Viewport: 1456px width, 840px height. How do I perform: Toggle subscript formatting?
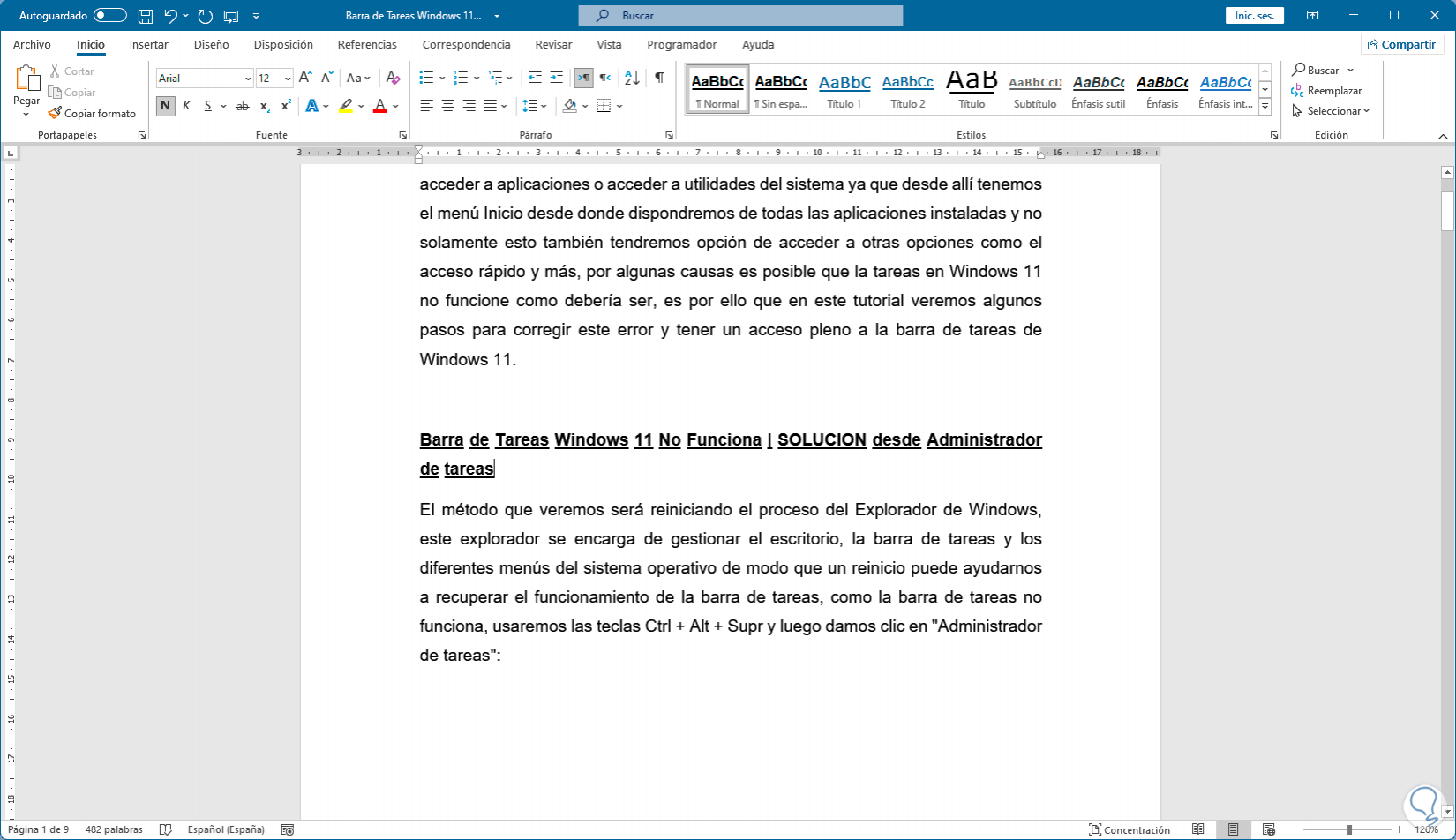(265, 106)
